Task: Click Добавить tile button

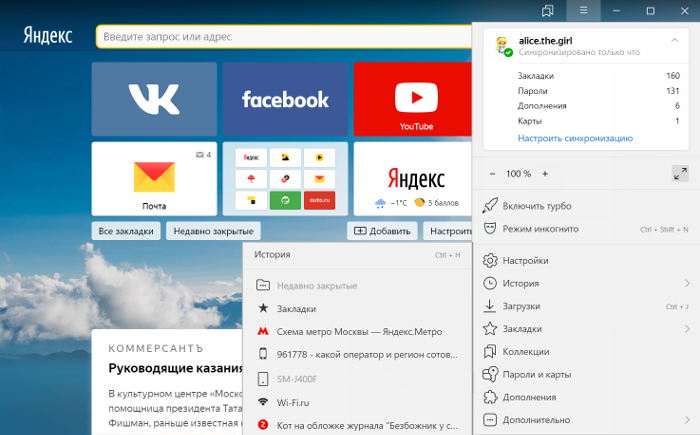Action: tap(382, 231)
